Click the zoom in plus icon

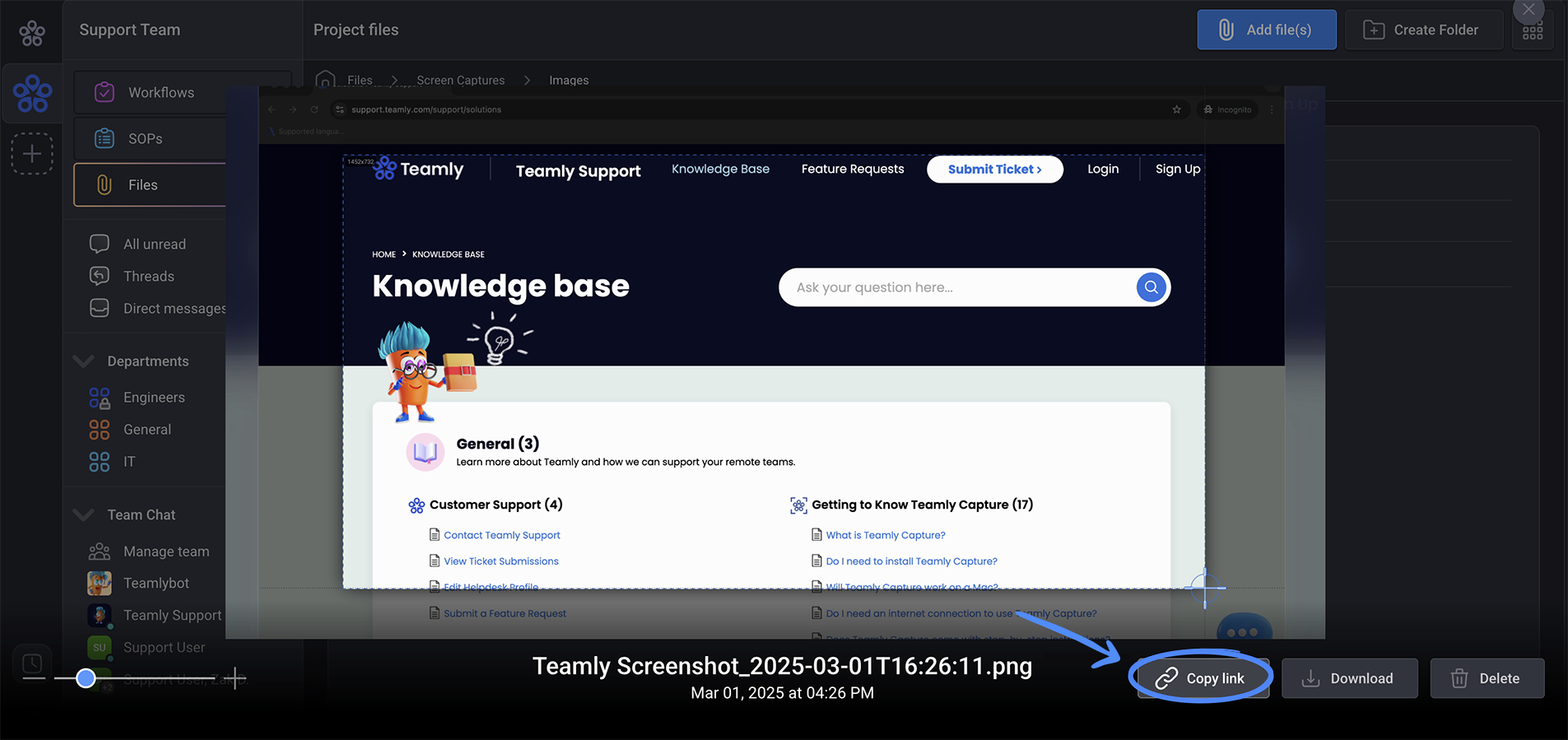tap(235, 678)
